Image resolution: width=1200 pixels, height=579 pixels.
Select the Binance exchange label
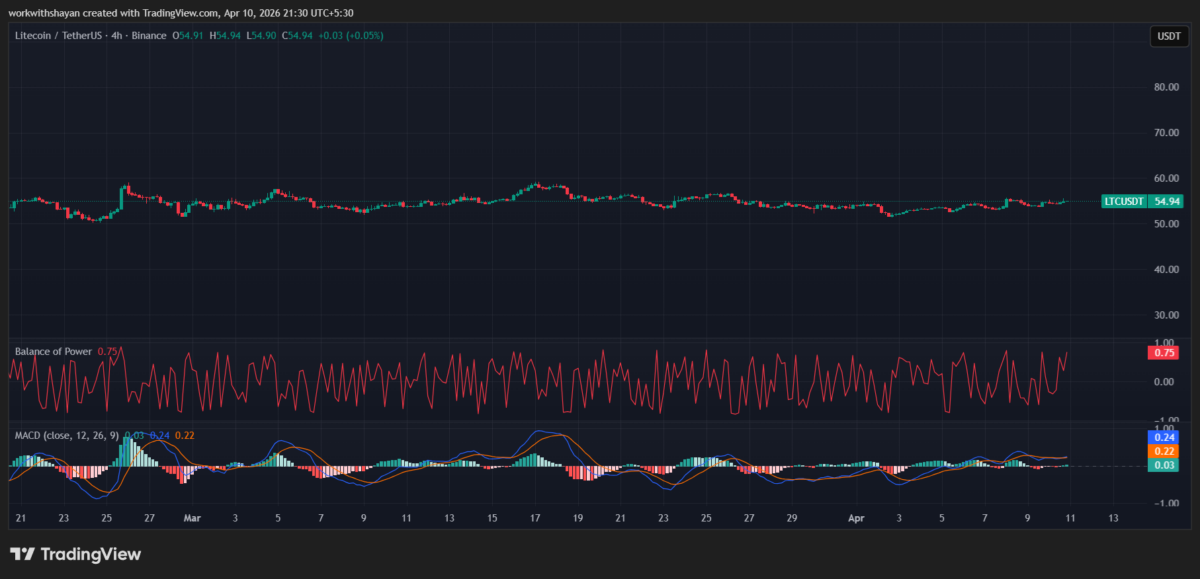click(151, 35)
